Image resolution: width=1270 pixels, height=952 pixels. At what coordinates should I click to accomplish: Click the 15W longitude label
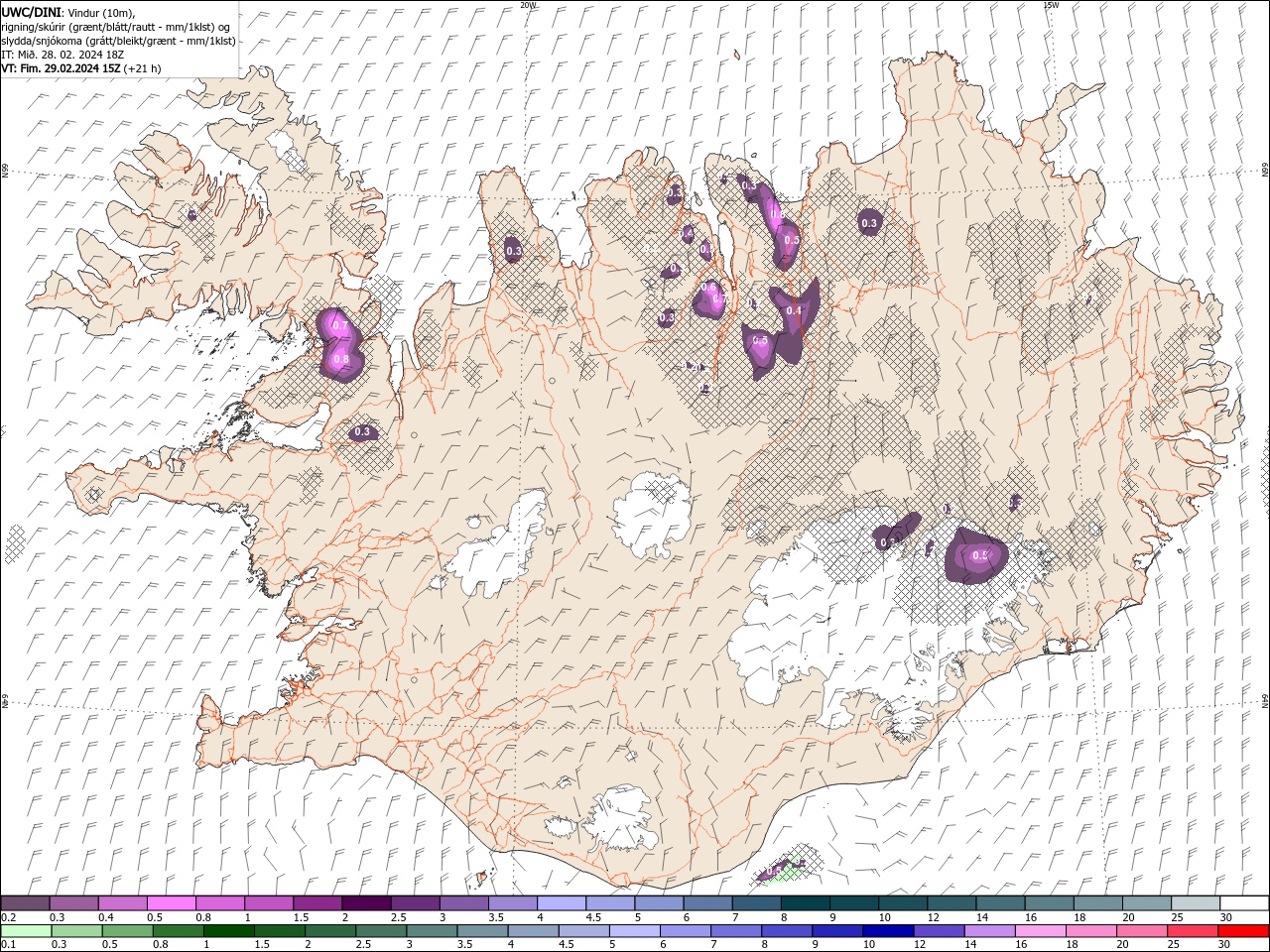pyautogui.click(x=1051, y=5)
